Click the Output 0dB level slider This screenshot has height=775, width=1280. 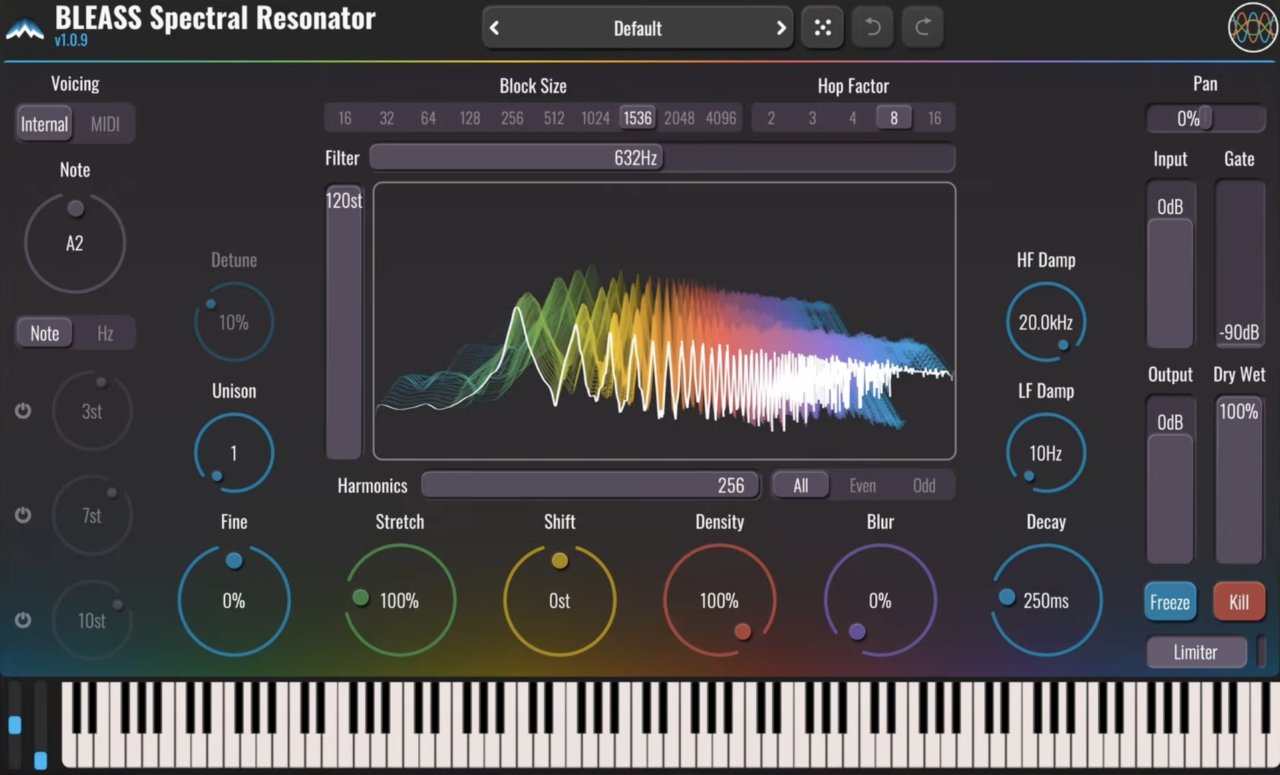[x=1170, y=480]
